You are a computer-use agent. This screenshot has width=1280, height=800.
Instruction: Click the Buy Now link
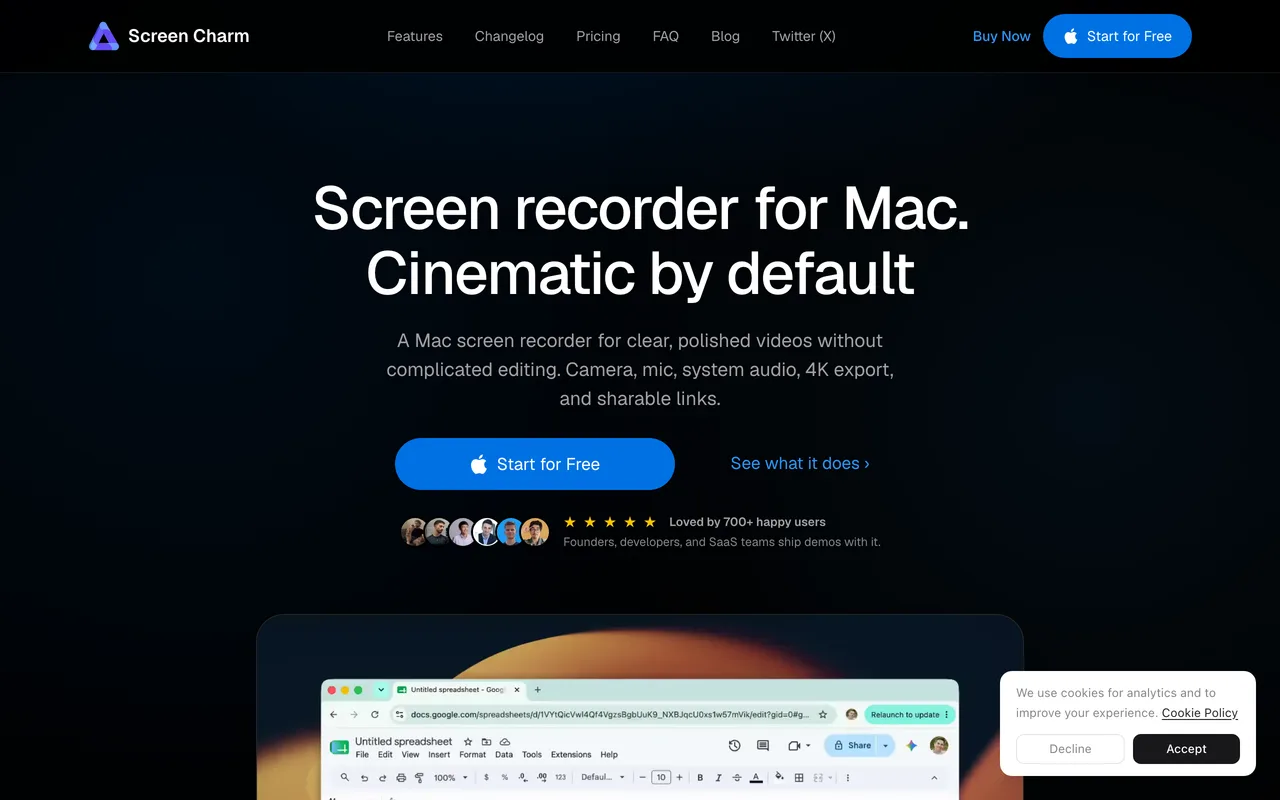coord(1002,36)
